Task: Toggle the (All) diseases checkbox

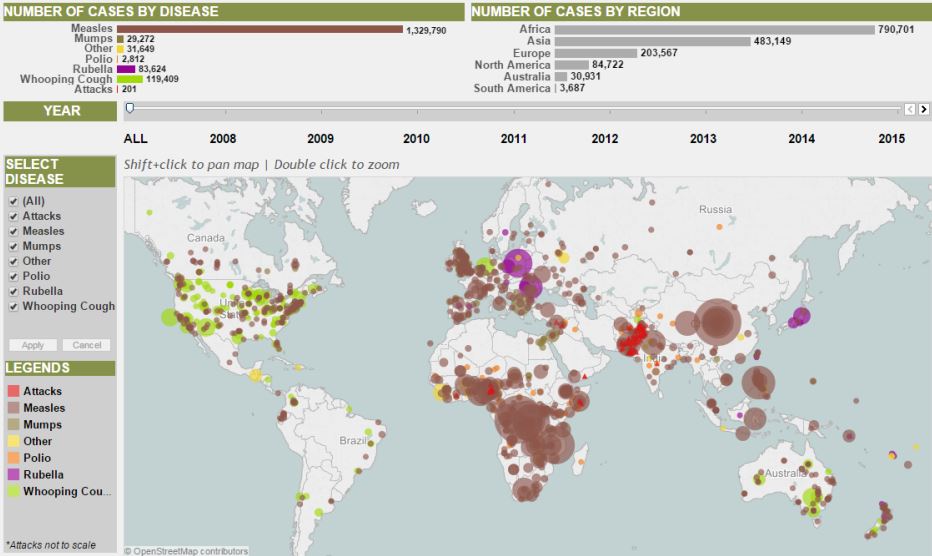Action: click(12, 201)
